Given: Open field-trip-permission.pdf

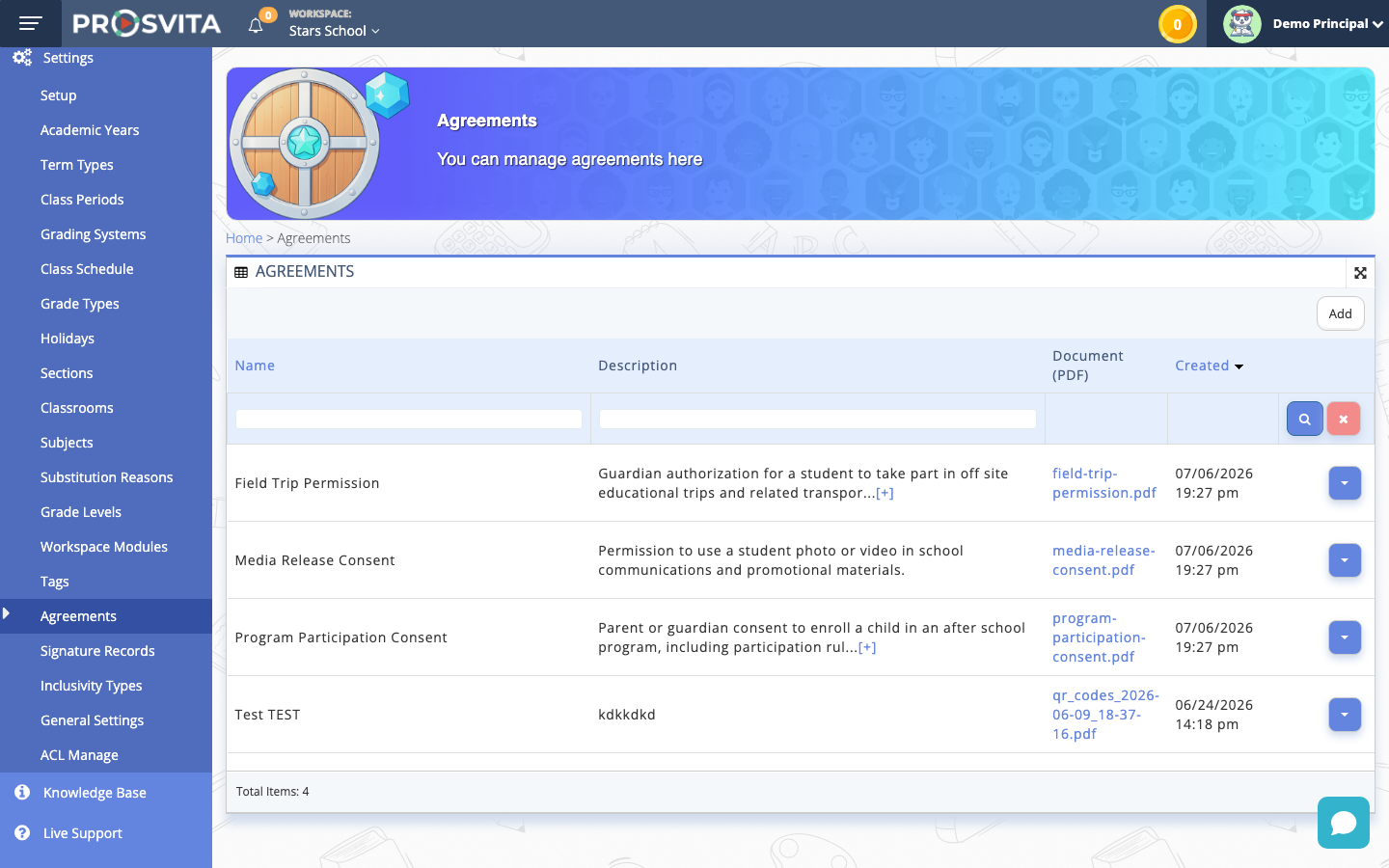Looking at the screenshot, I should [x=1104, y=483].
